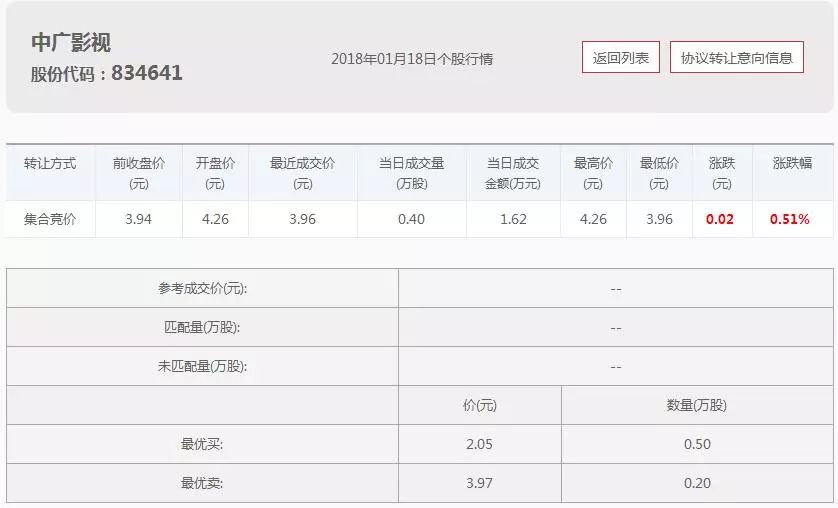Select best bid quantity 0.50
The height and width of the screenshot is (508, 838).
697,444
